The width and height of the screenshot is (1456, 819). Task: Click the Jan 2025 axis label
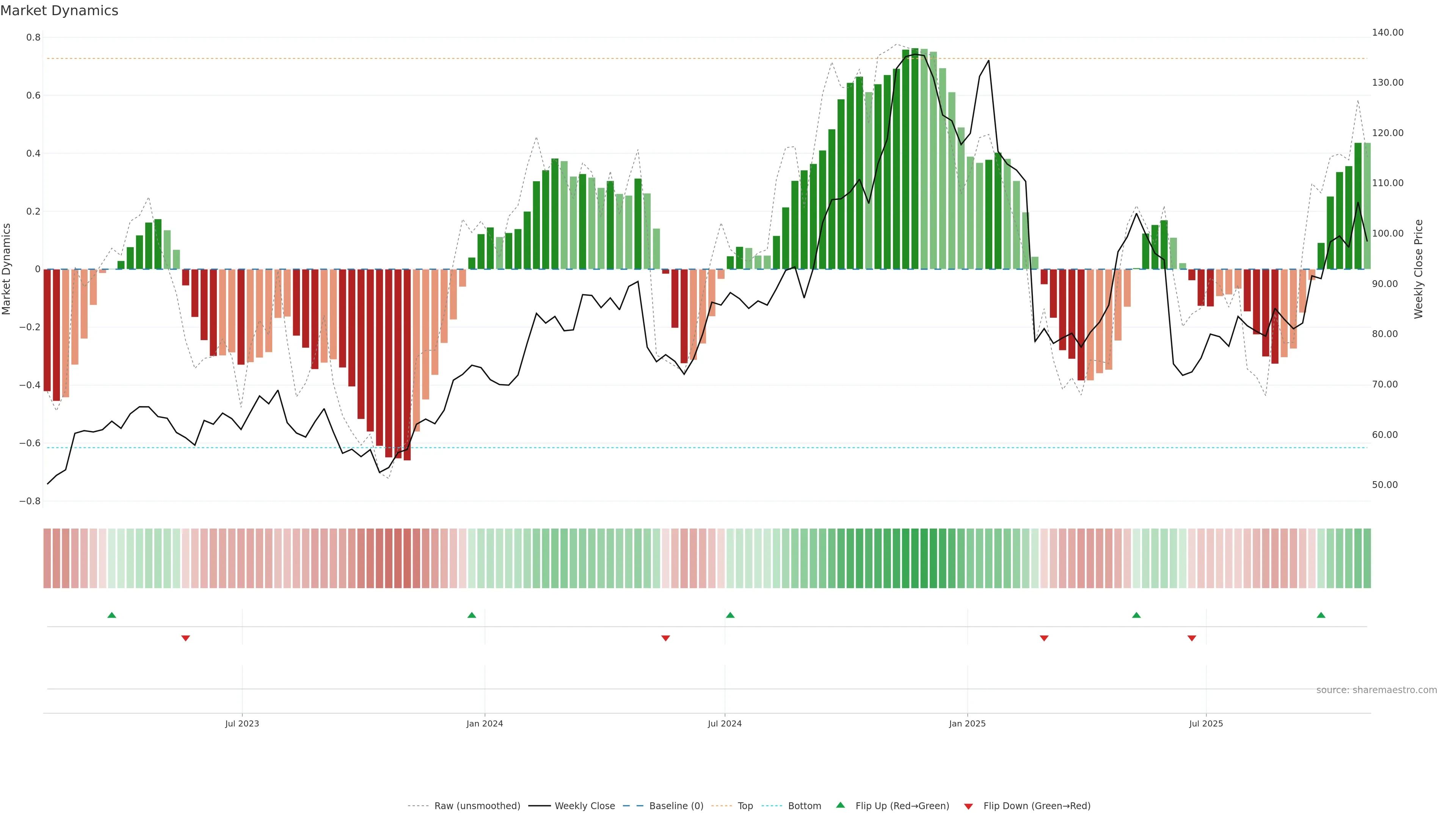pos(967,723)
